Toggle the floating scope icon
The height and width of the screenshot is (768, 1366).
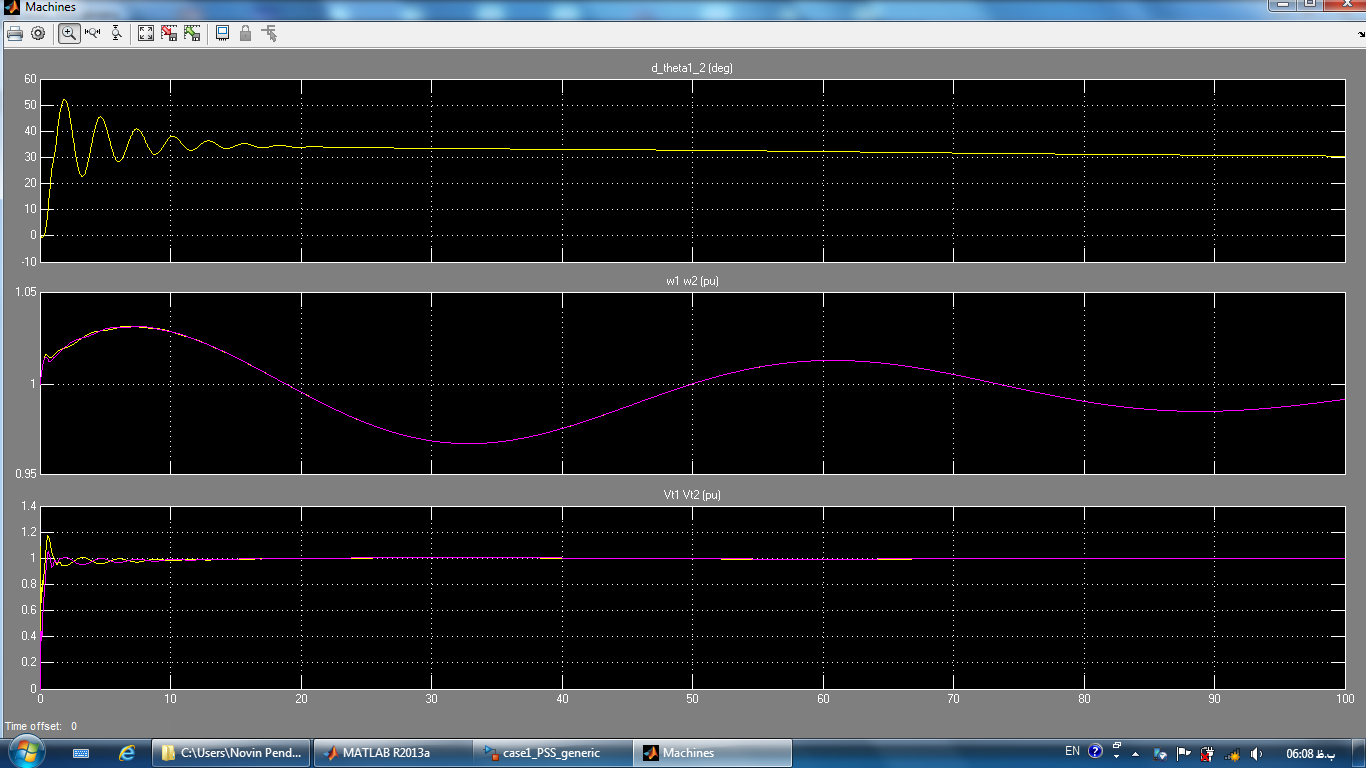pos(222,33)
